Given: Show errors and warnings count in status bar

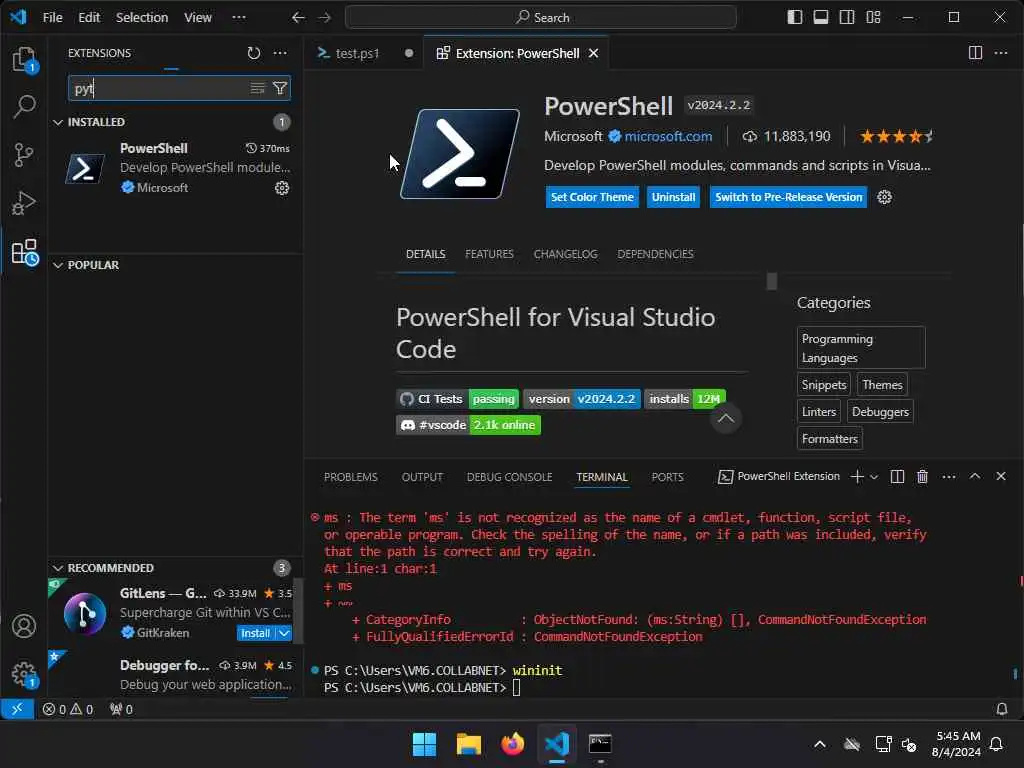Looking at the screenshot, I should coord(68,709).
